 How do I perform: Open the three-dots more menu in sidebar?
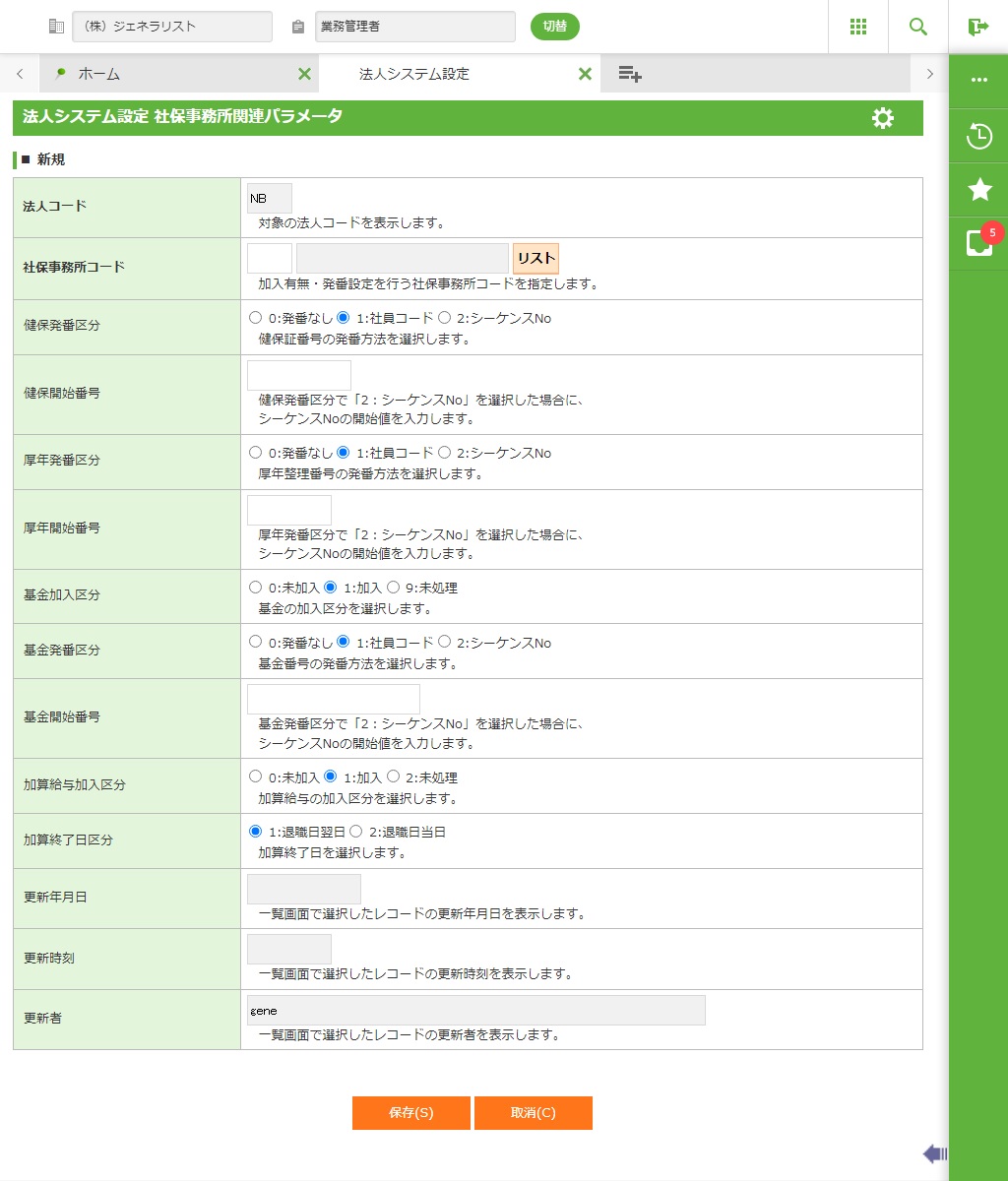(979, 80)
